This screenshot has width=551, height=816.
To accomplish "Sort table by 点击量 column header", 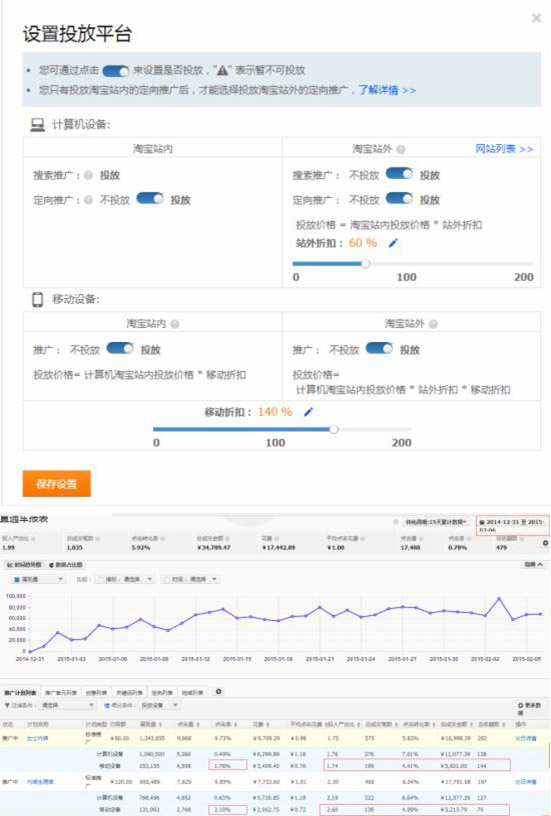I will pos(188,724).
